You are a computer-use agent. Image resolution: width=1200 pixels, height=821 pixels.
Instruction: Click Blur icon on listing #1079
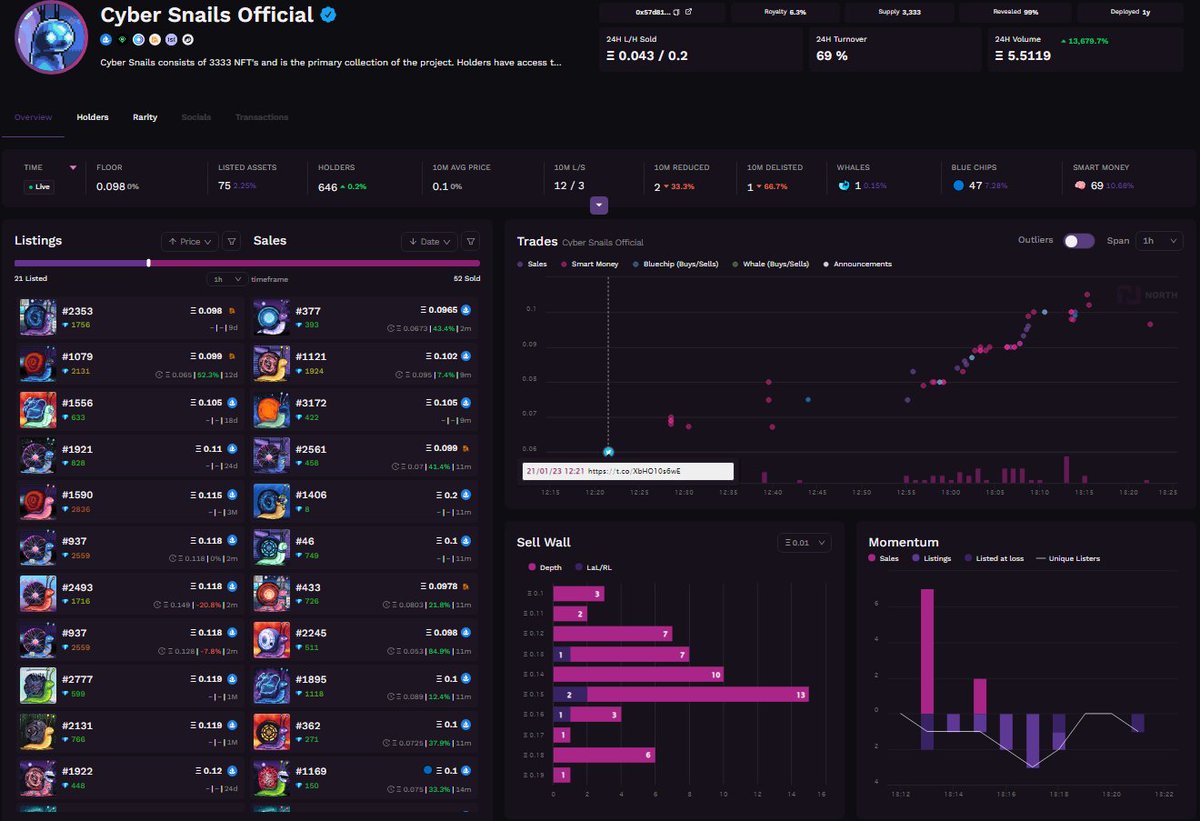pyautogui.click(x=232, y=356)
